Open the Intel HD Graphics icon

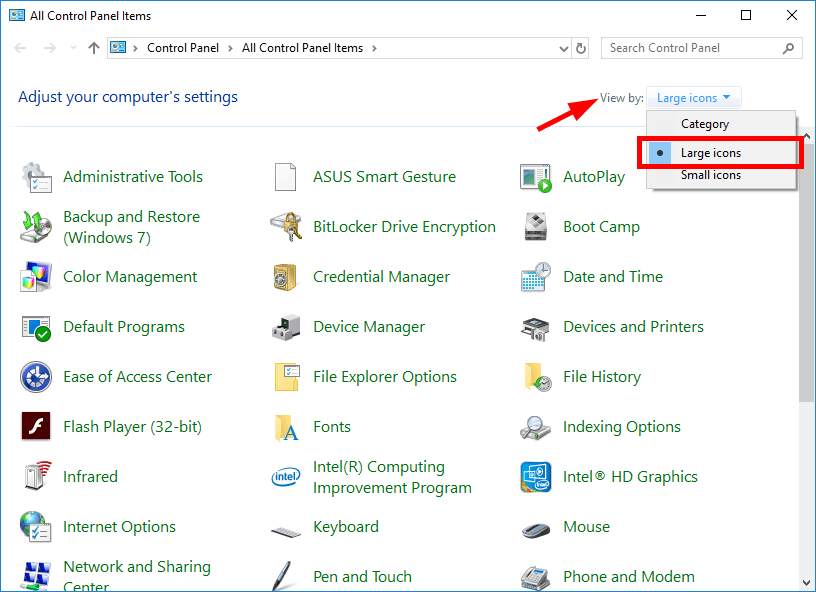click(536, 477)
